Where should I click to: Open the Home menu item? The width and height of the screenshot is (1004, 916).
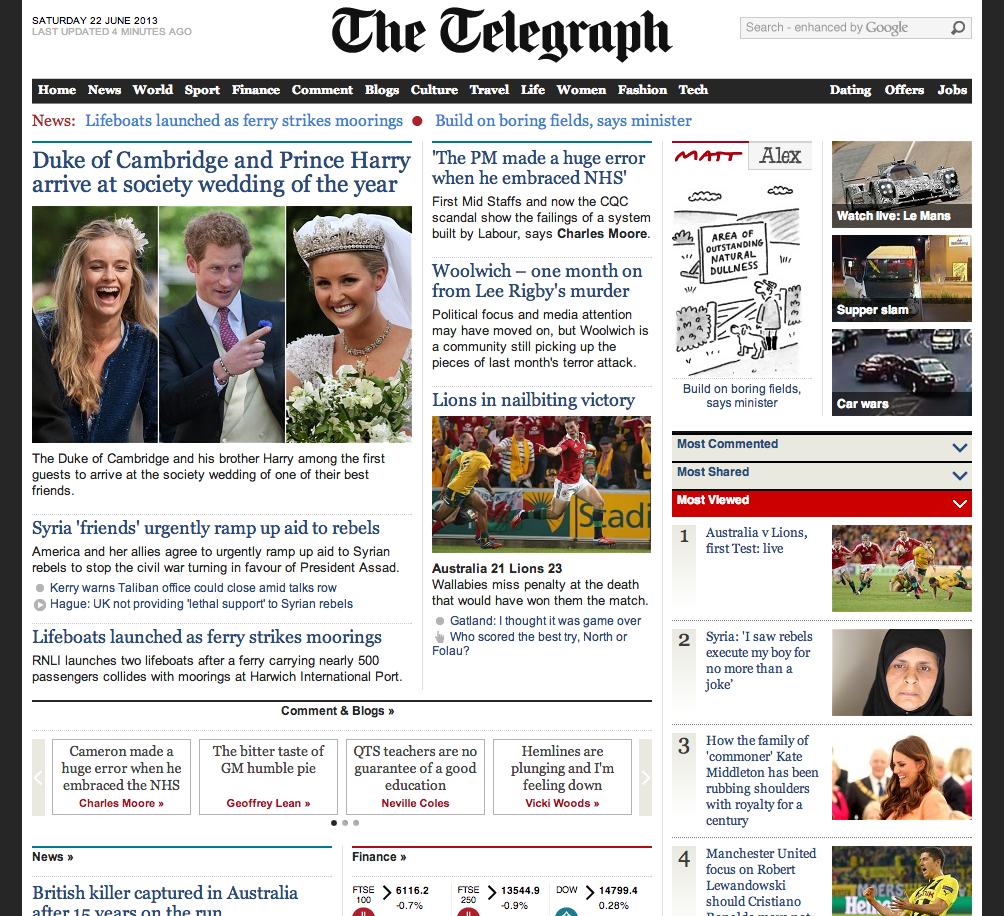coord(57,90)
